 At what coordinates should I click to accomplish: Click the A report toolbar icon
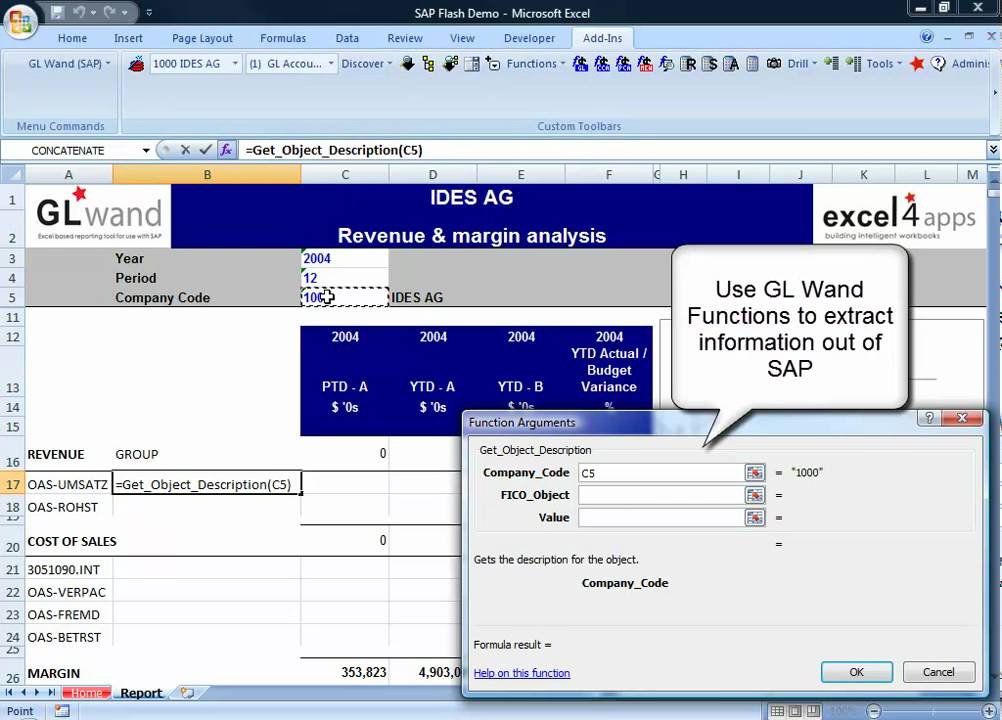[x=731, y=64]
